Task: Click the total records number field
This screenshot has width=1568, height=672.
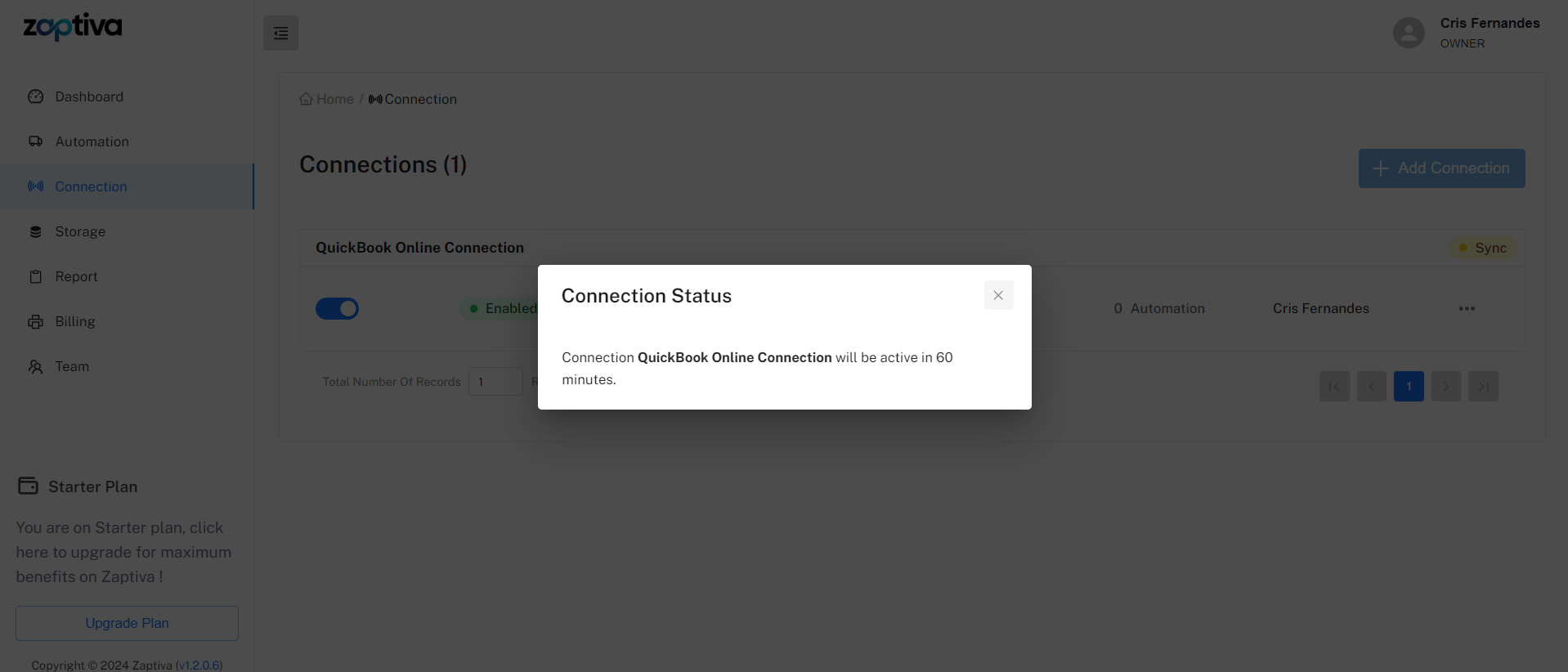Action: [x=495, y=382]
